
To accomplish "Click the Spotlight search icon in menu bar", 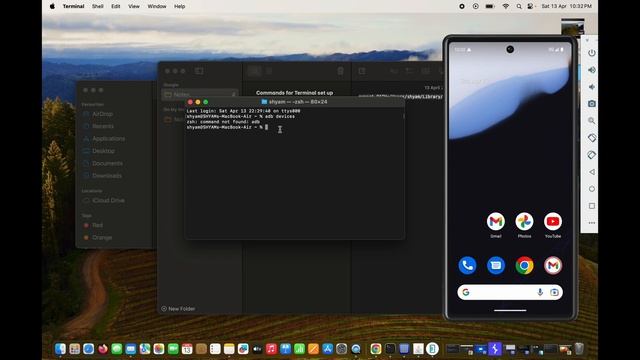I will (519, 6).
